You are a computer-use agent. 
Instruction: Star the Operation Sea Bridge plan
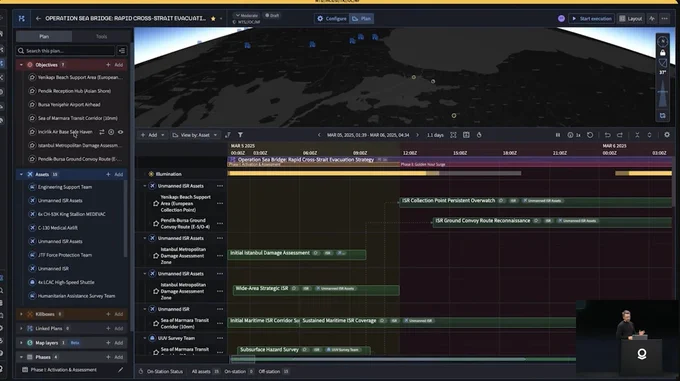pyautogui.click(x=213, y=19)
